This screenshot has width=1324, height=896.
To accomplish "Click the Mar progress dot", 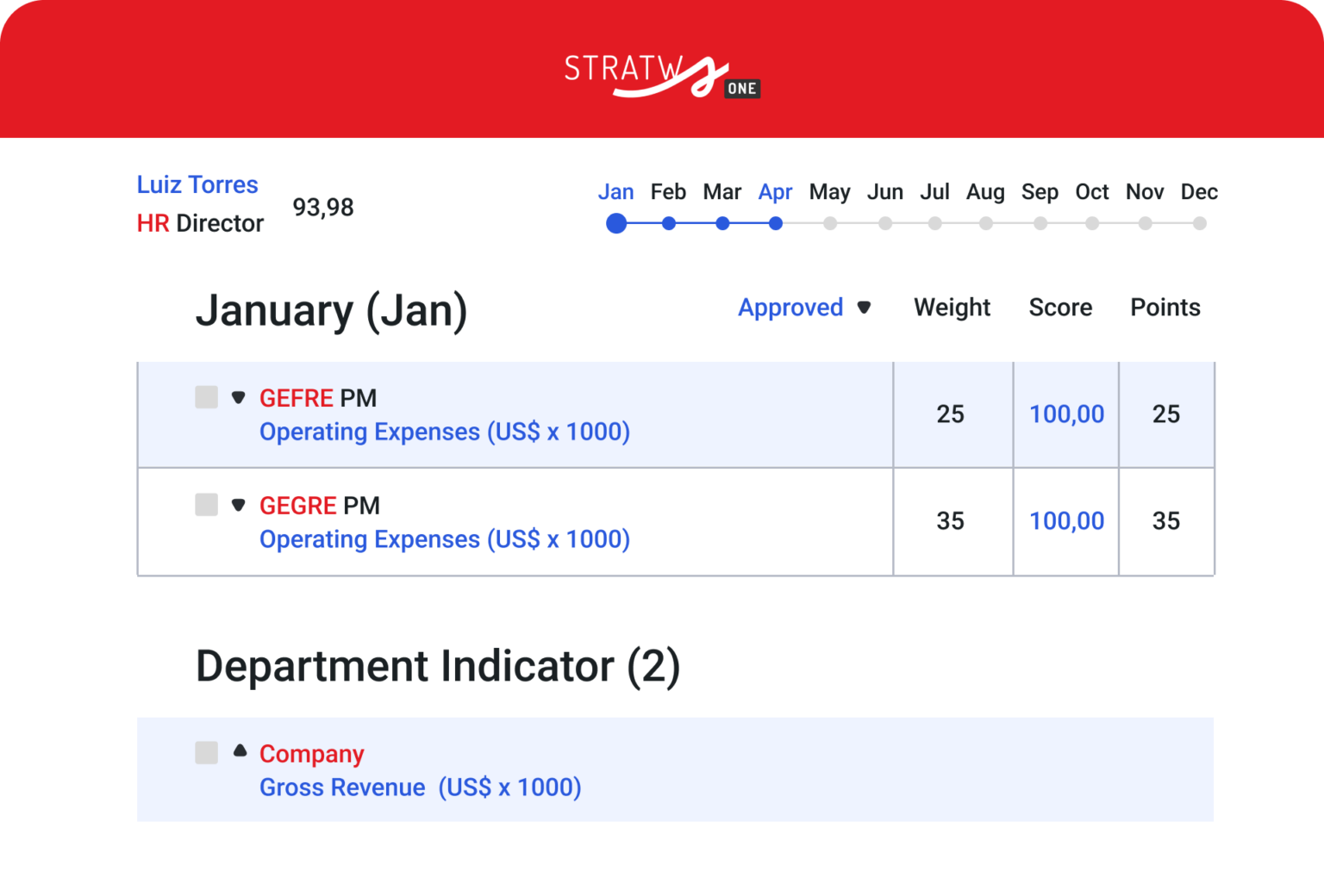I will [722, 223].
